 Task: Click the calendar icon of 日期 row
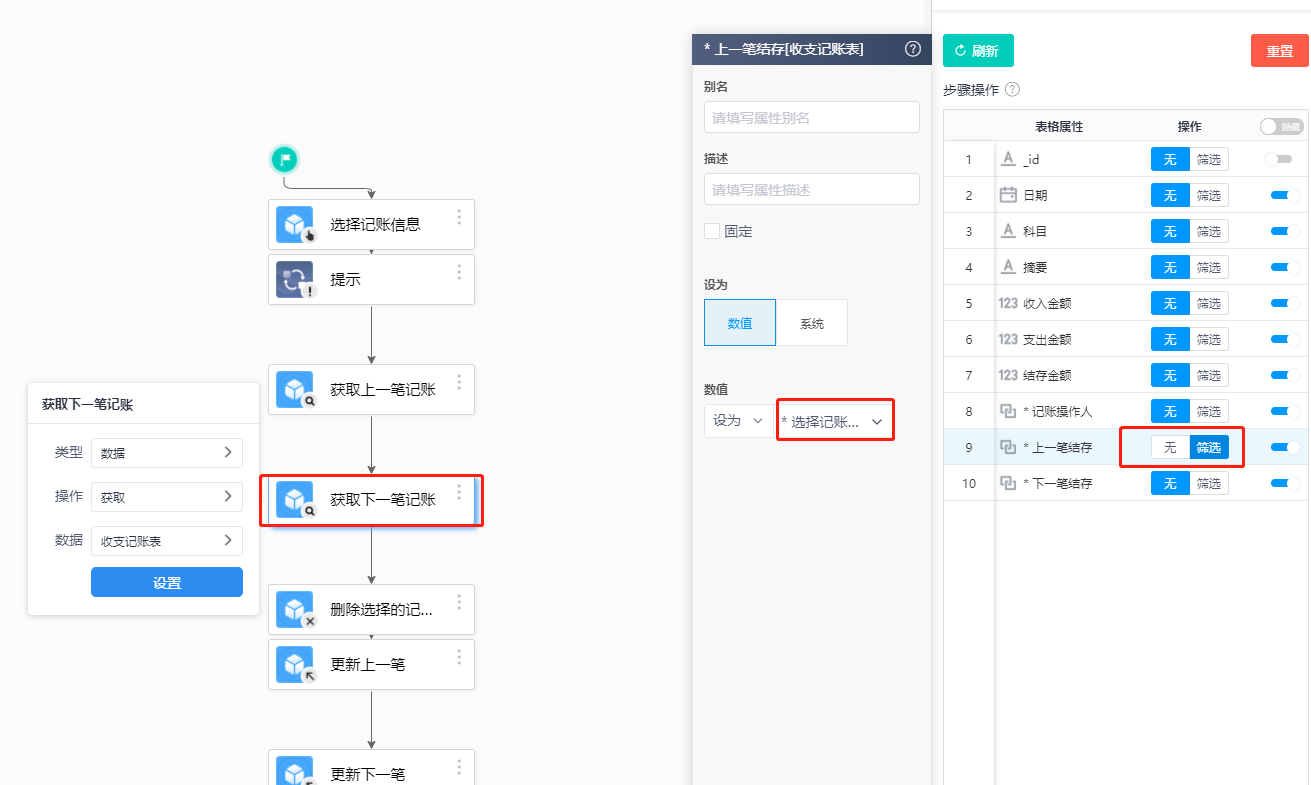(1008, 195)
